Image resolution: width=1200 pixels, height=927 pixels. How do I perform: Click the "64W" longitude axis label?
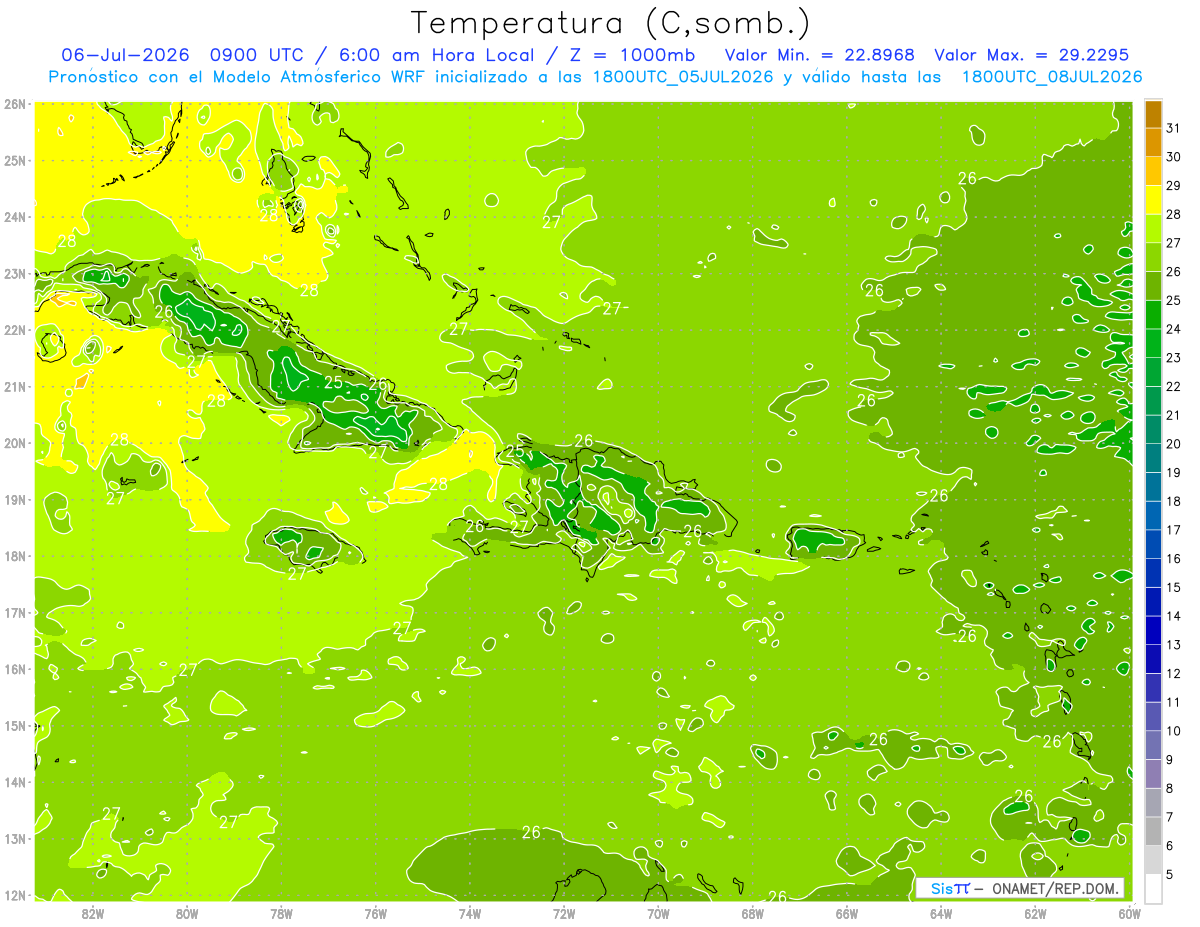pos(941,913)
